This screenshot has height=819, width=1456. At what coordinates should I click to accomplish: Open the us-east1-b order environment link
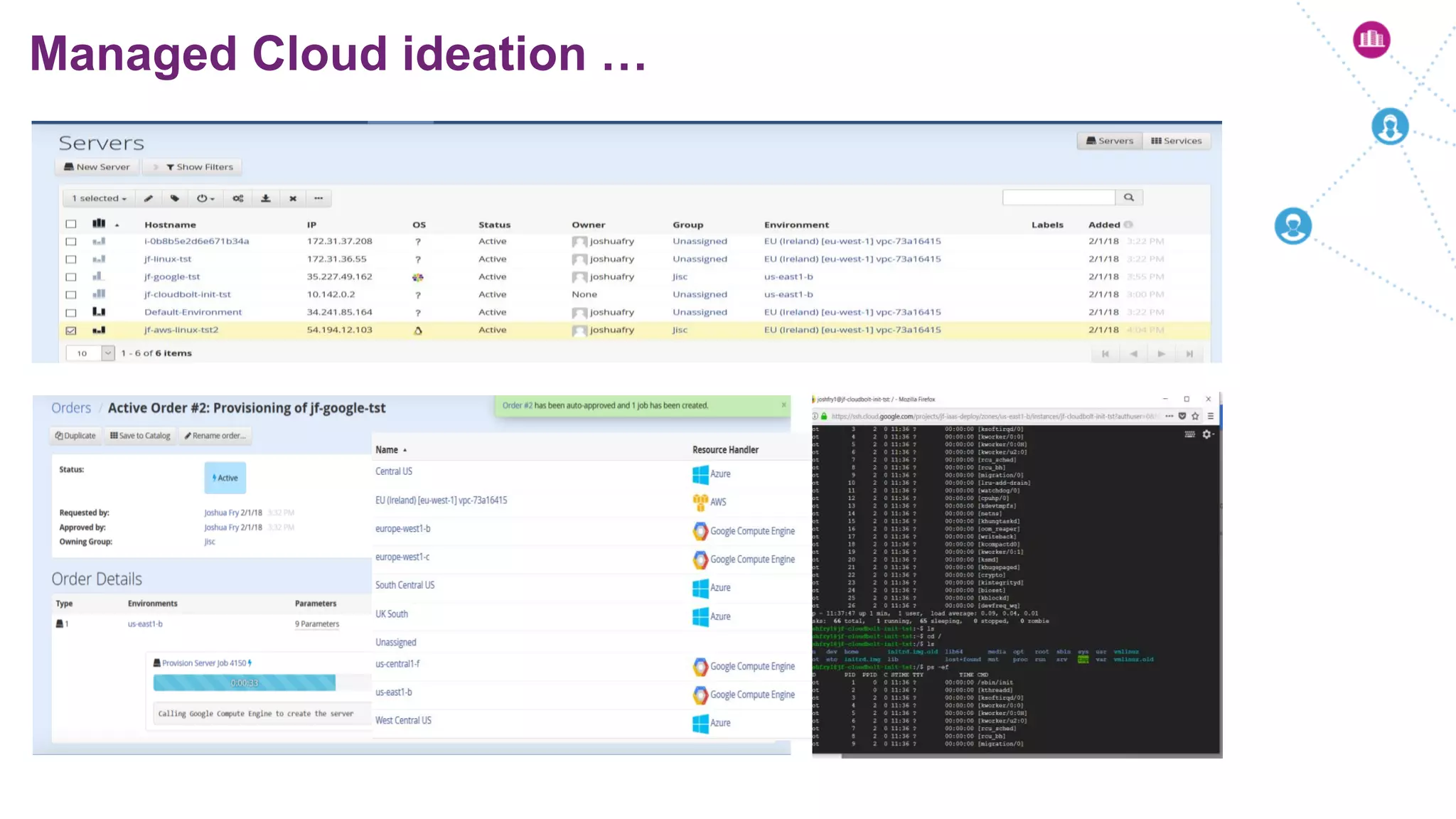click(145, 624)
